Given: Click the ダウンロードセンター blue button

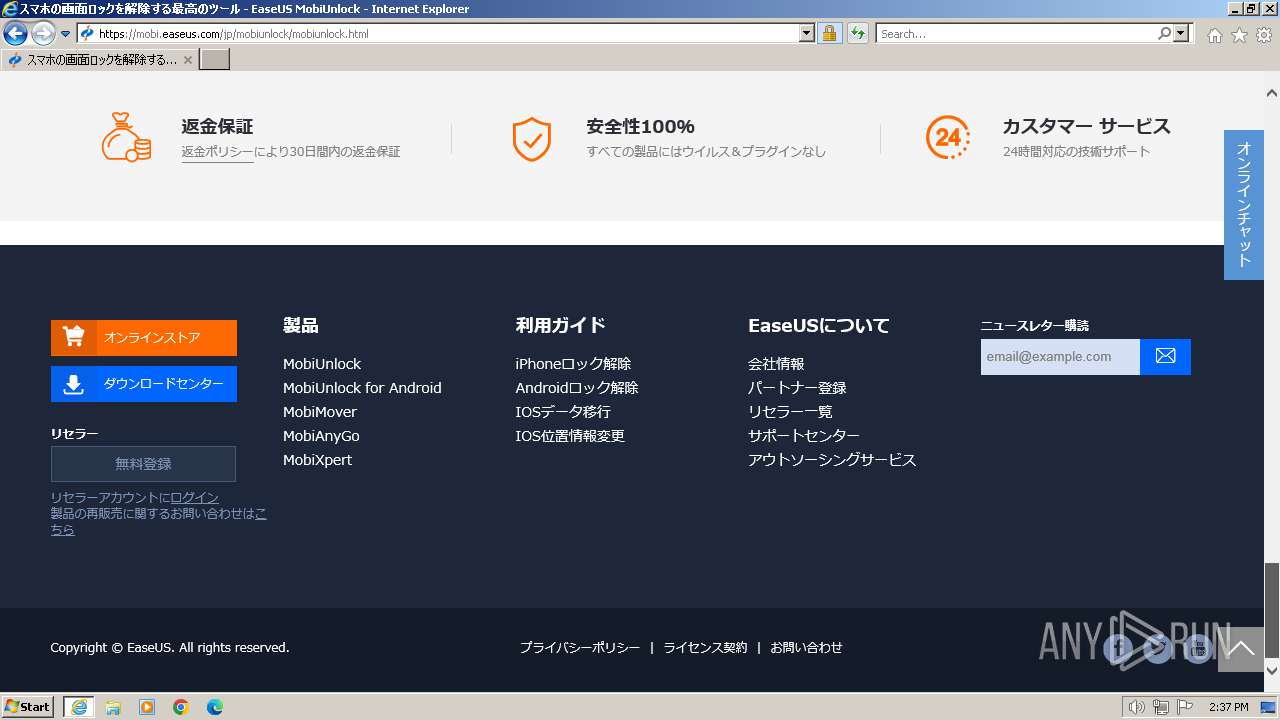Looking at the screenshot, I should click(144, 384).
